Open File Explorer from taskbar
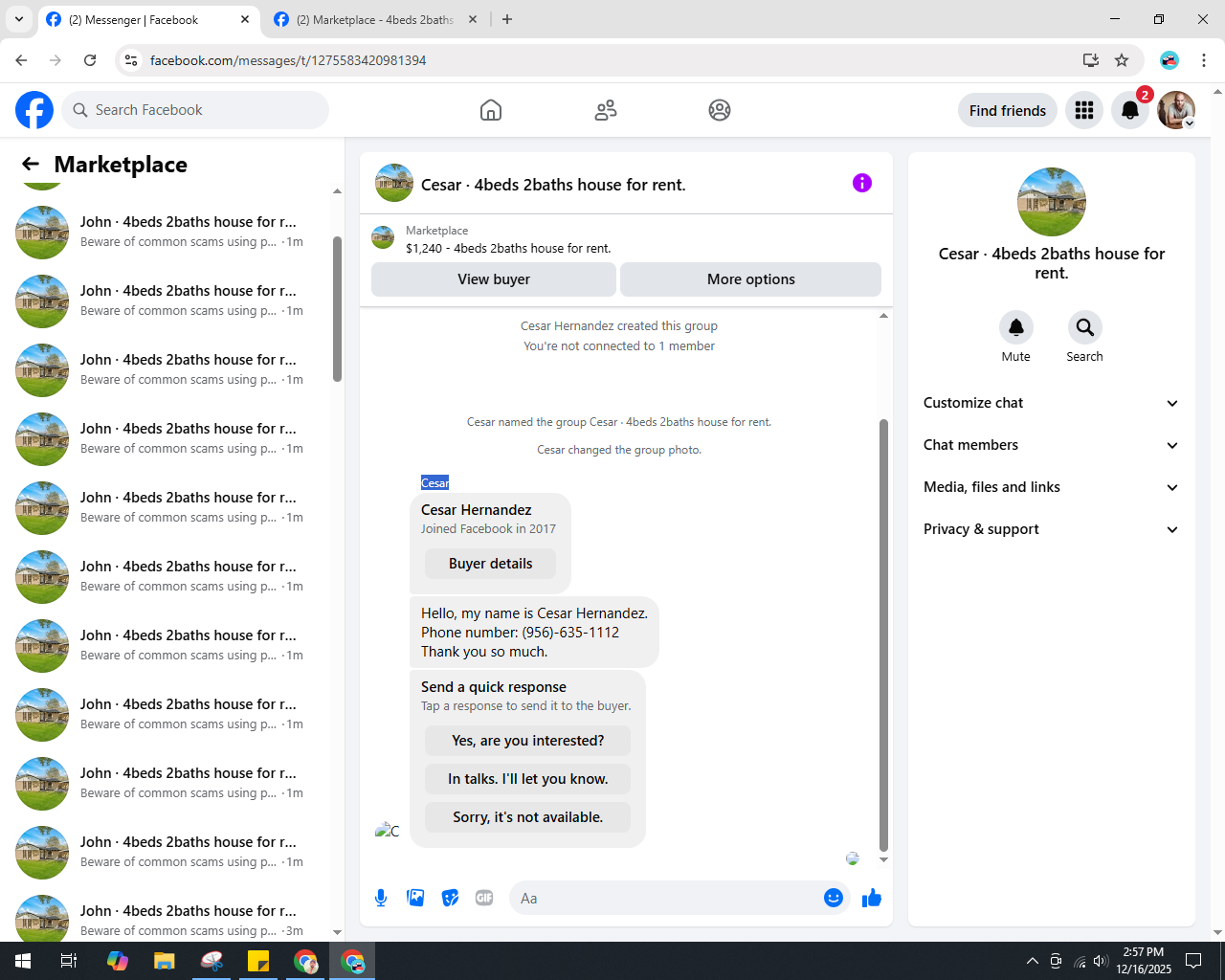Screen dimensions: 1225x980 pyautogui.click(x=165, y=961)
